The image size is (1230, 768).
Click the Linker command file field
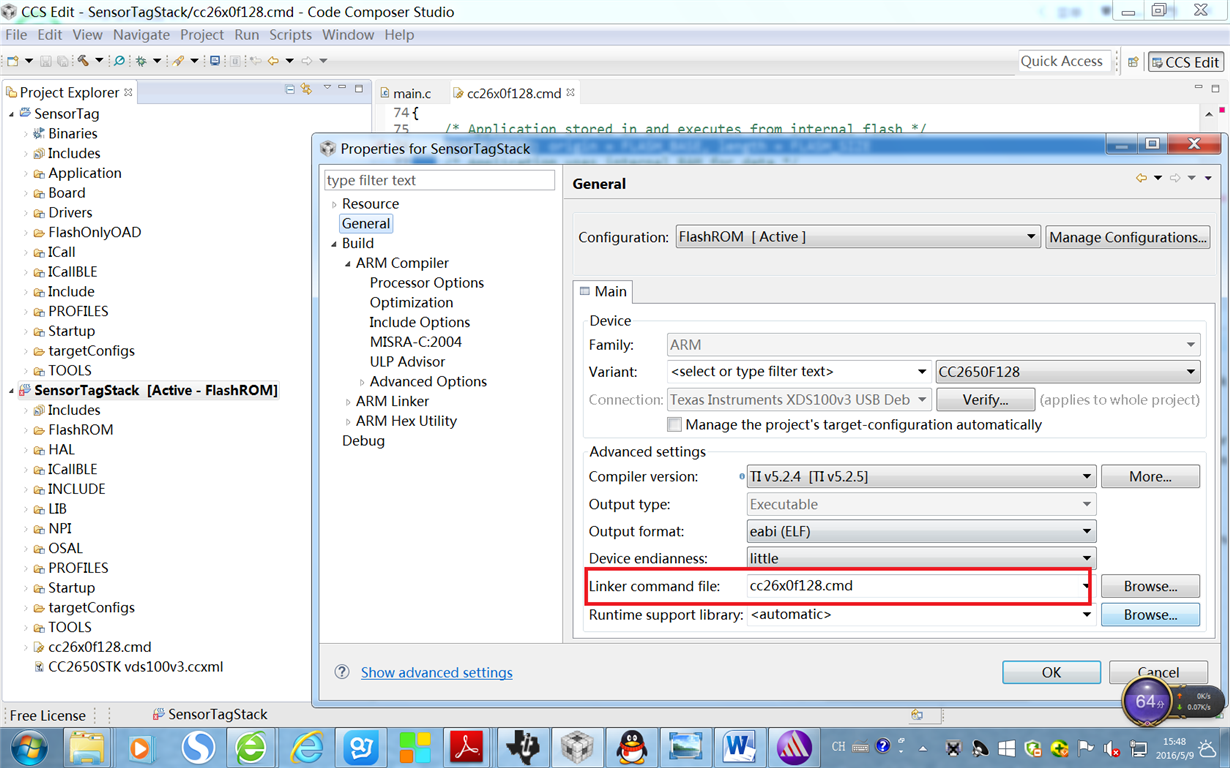click(919, 586)
